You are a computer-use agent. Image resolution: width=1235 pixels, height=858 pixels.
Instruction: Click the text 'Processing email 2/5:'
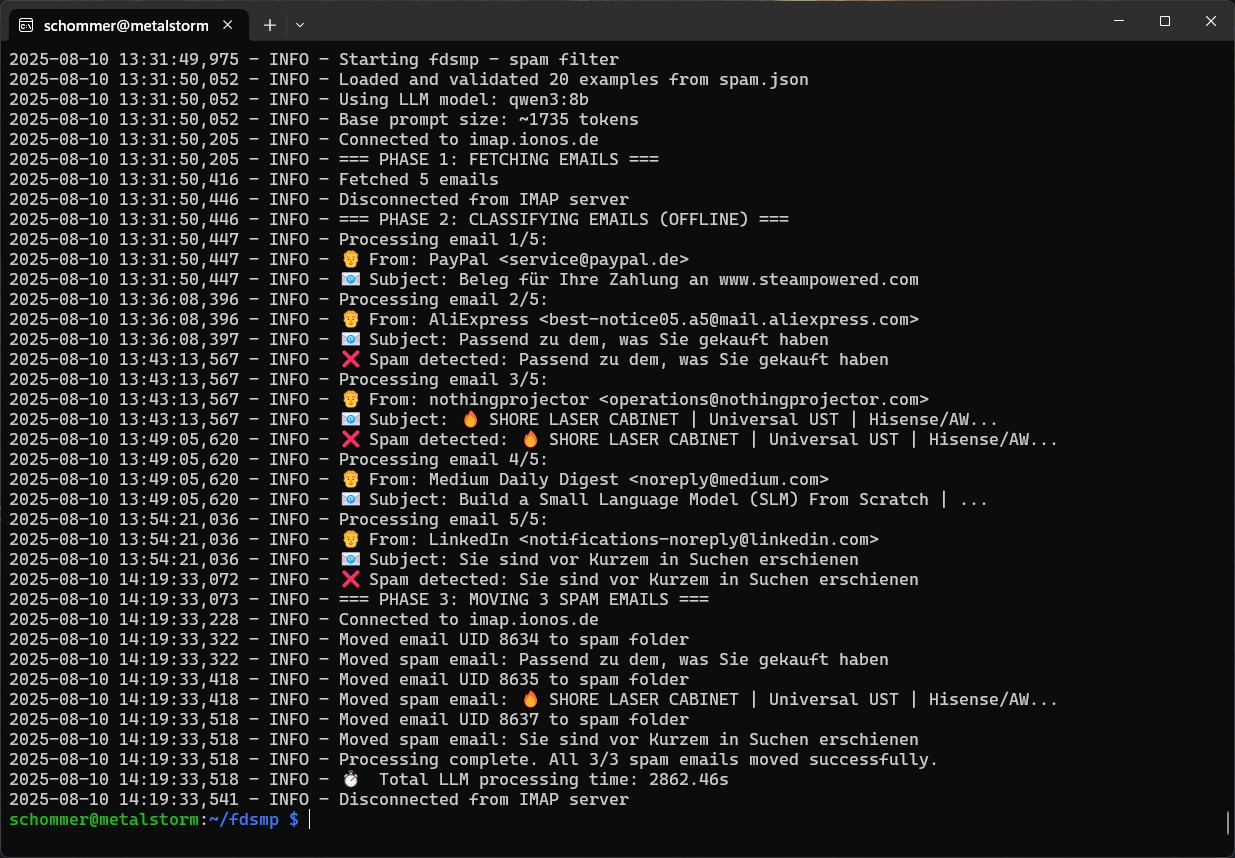click(x=444, y=299)
